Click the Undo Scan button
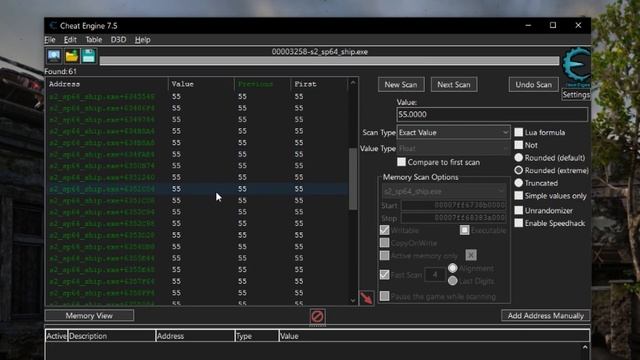Image resolution: width=640 pixels, height=360 pixels. pyautogui.click(x=533, y=84)
